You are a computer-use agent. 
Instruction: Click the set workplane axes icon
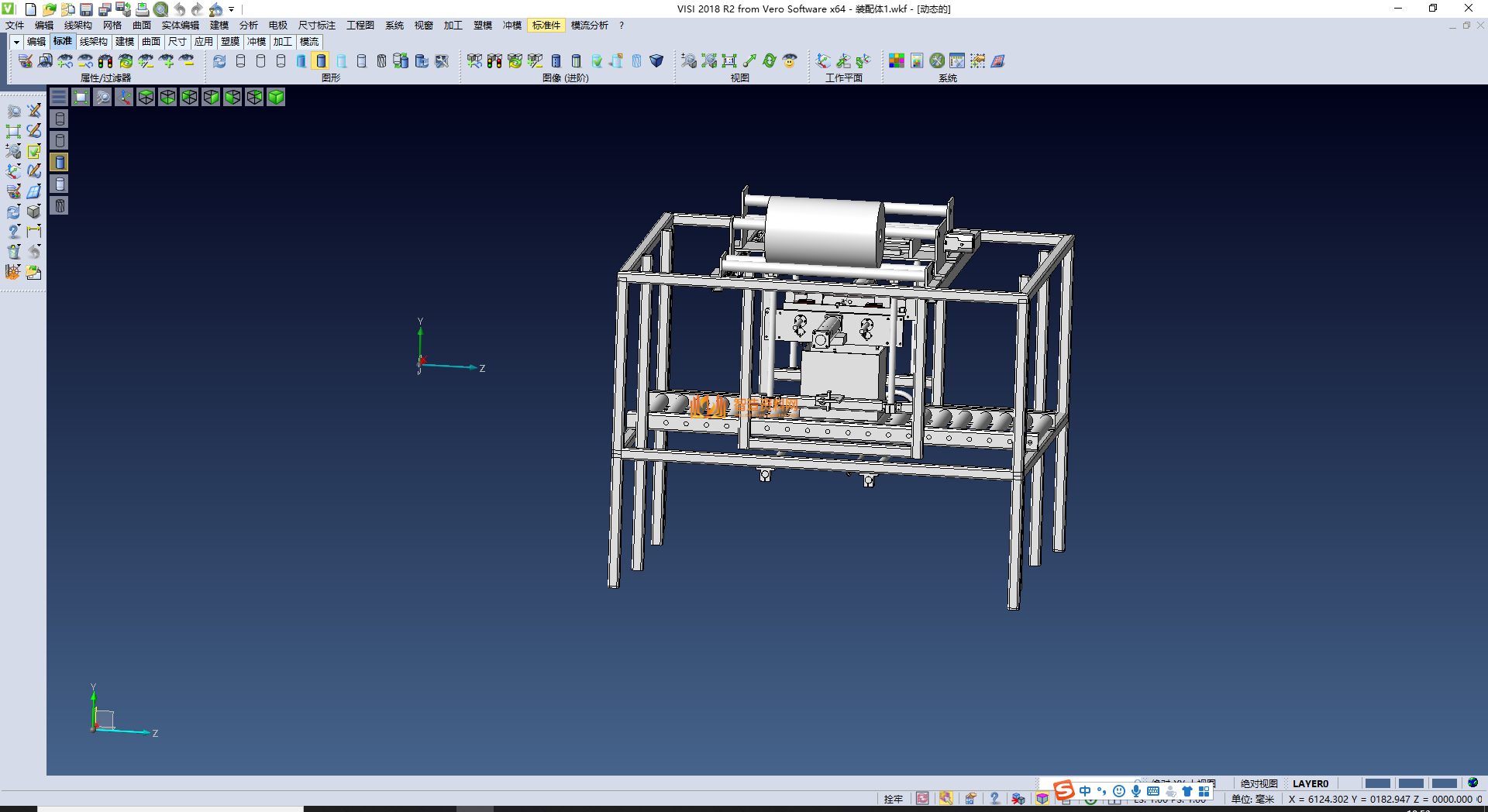[823, 61]
